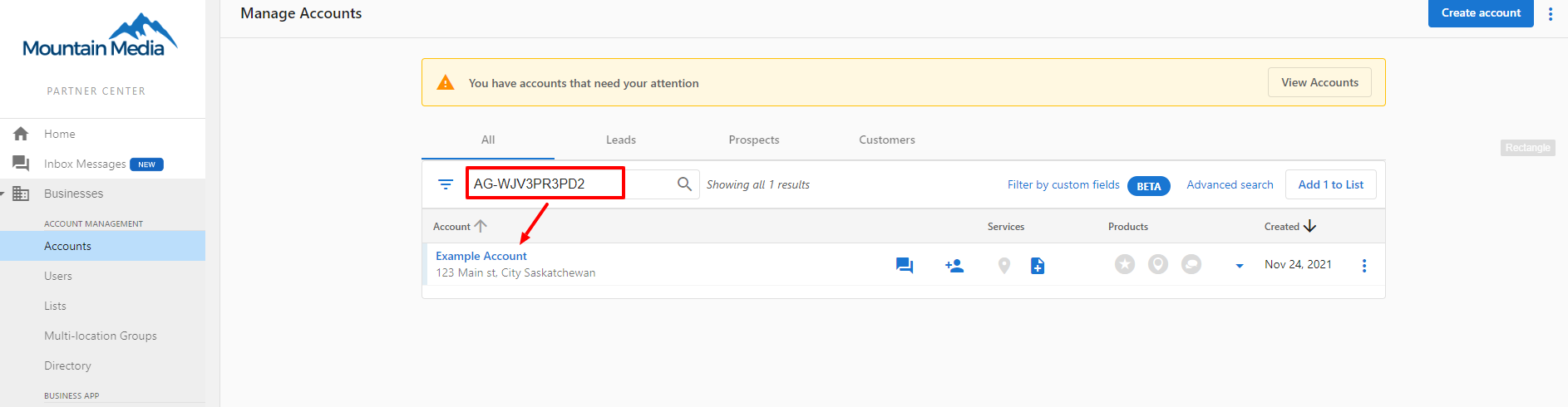The height and width of the screenshot is (407, 1568).
Task: Sort by Created column arrow
Action: pyautogui.click(x=1310, y=226)
